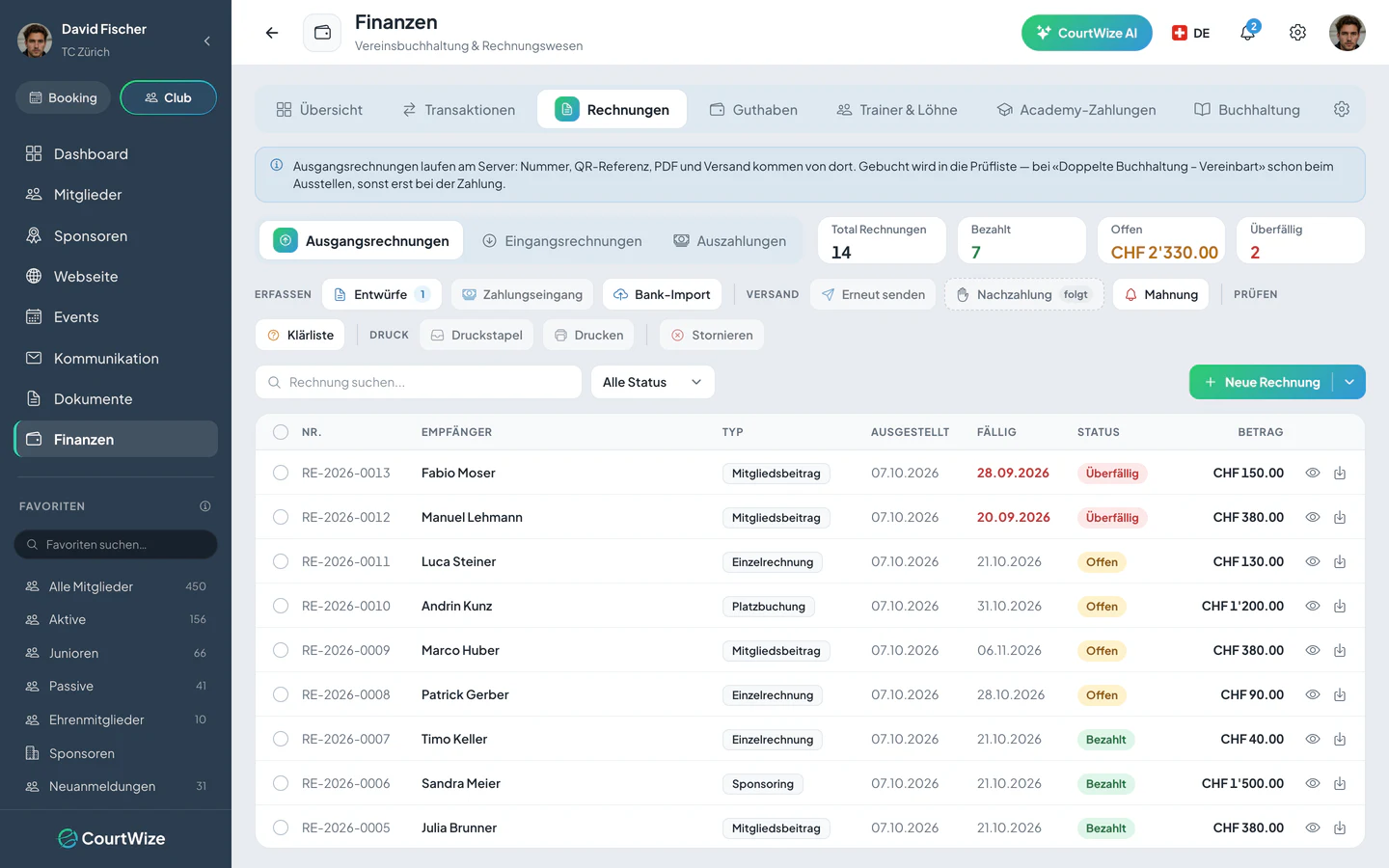The width and height of the screenshot is (1389, 868).
Task: Click the Rechnung suchen search field
Action: (418, 382)
